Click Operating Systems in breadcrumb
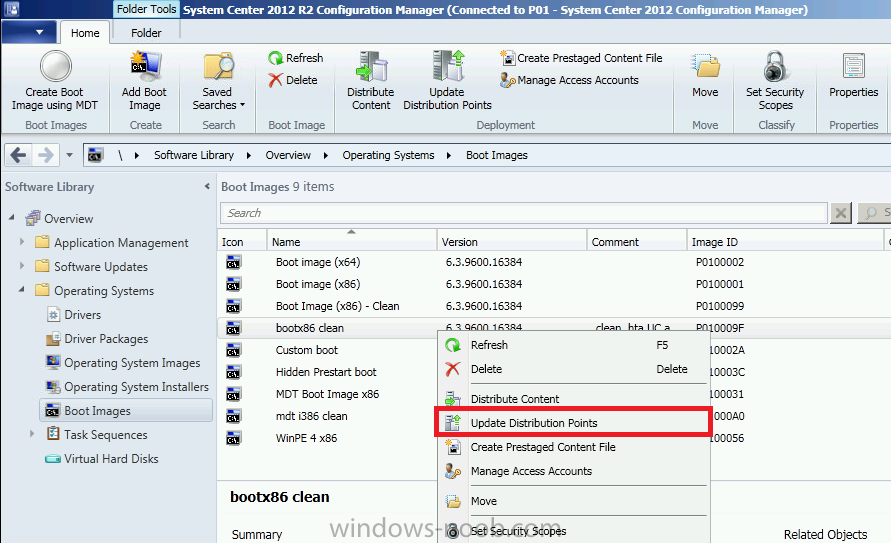This screenshot has height=543, width=891. pos(388,155)
